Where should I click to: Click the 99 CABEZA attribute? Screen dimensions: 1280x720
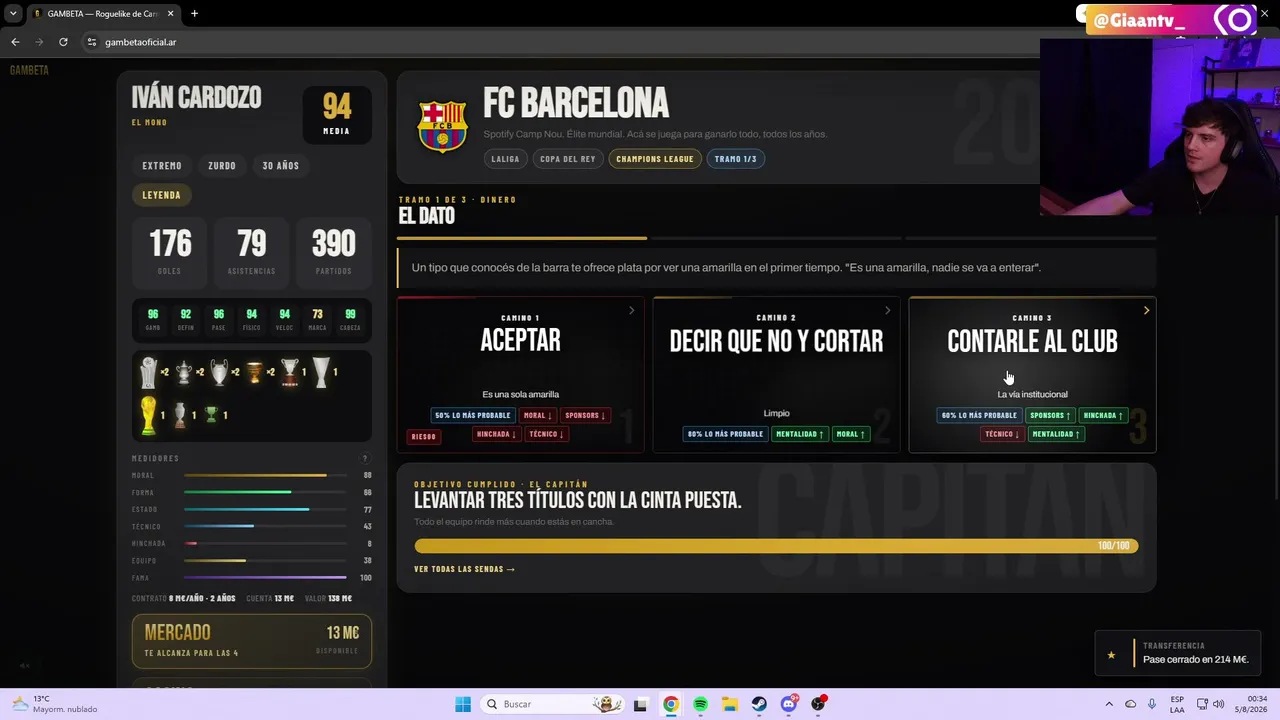[x=350, y=320]
